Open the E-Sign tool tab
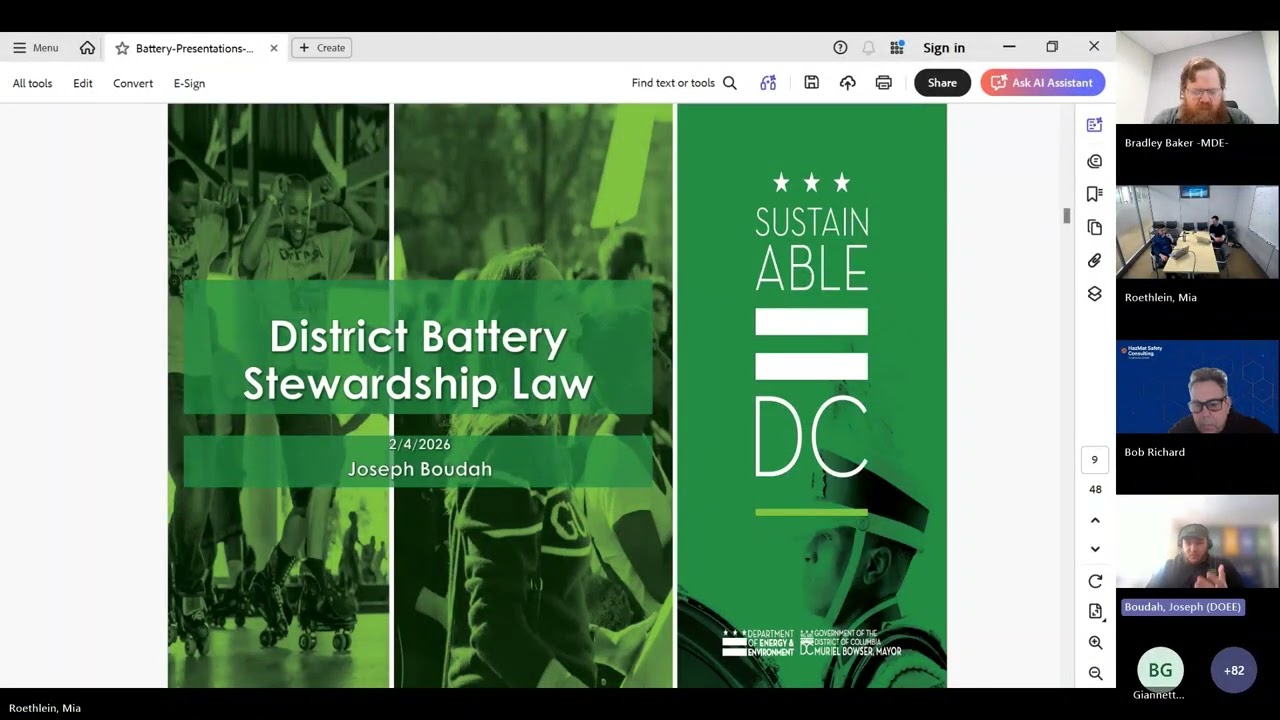Viewport: 1280px width, 720px height. pos(189,83)
